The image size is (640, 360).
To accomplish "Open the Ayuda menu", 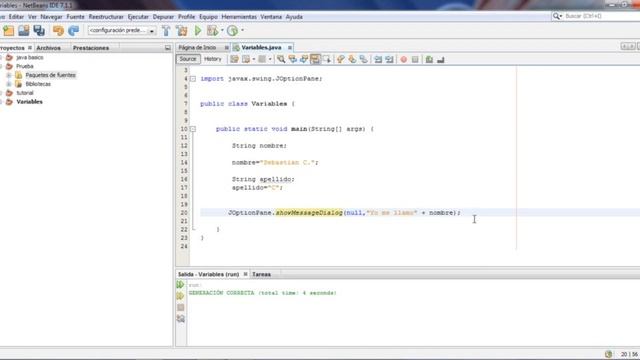I will pos(294,17).
